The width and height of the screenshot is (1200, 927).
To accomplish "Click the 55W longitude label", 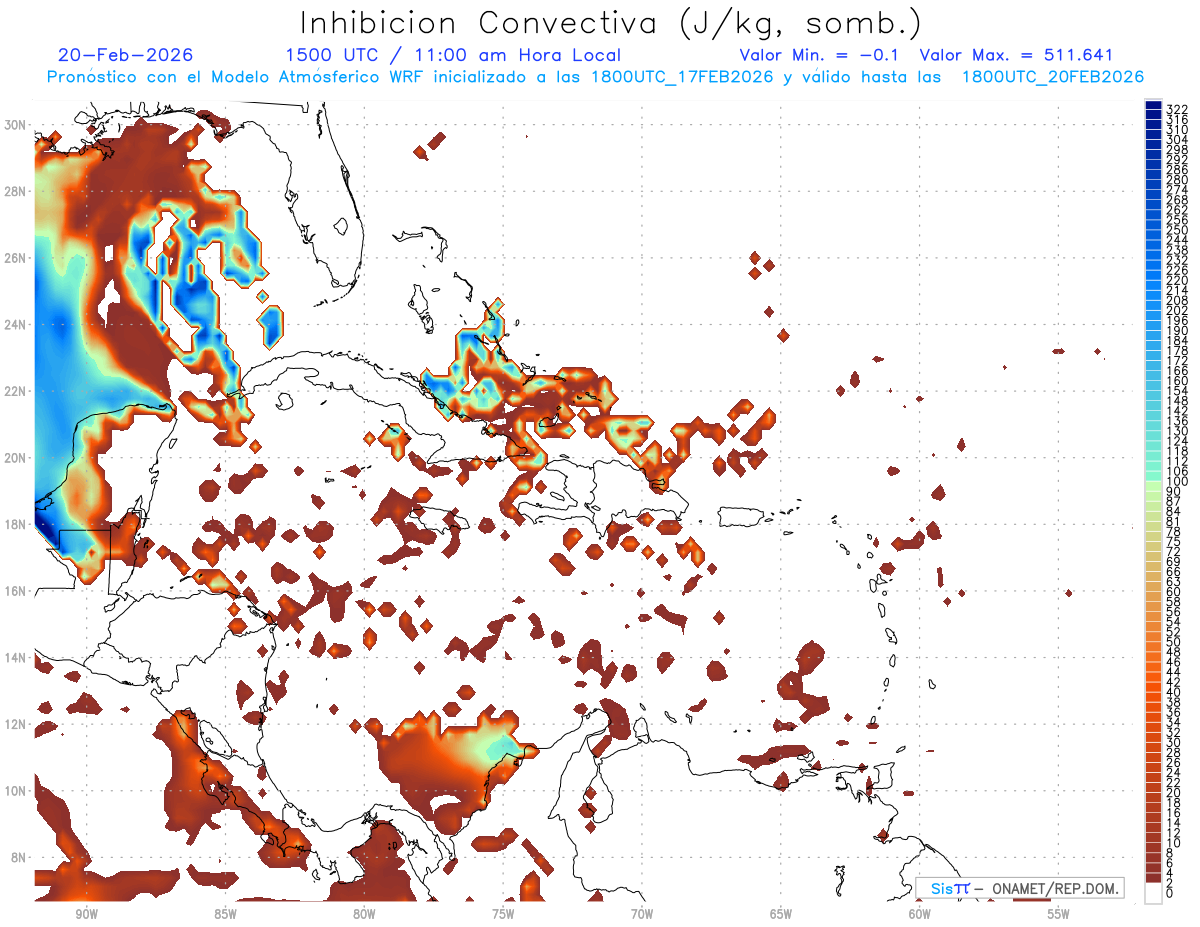I will (x=1059, y=914).
